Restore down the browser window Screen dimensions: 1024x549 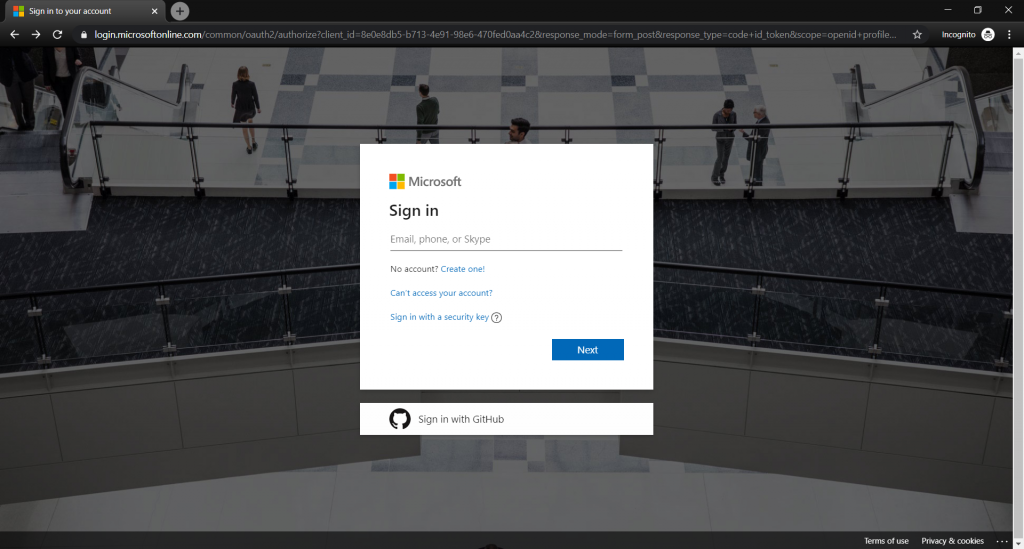tap(978, 10)
